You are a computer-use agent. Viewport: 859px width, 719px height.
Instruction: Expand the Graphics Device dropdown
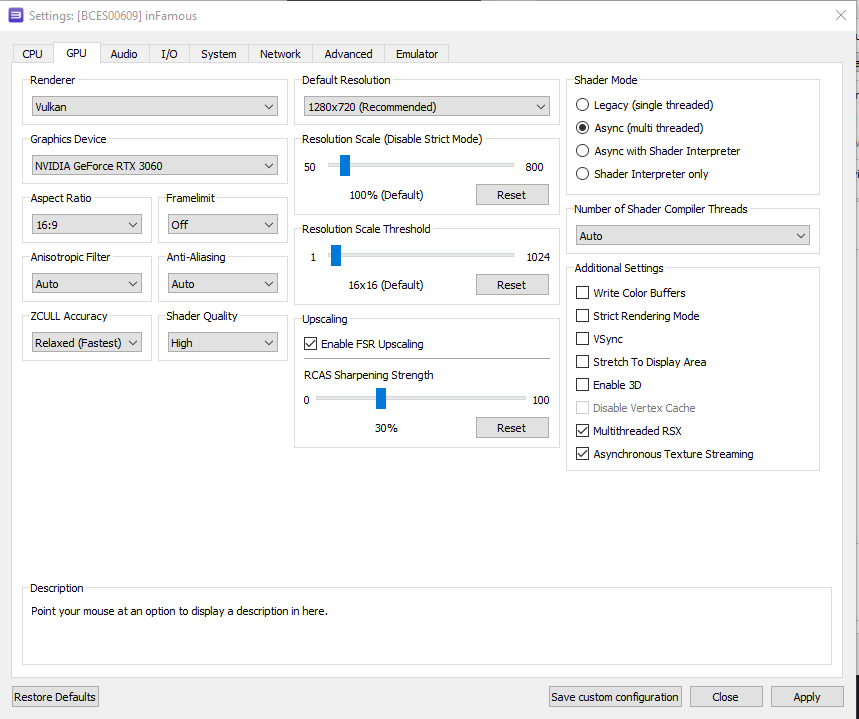tap(154, 166)
